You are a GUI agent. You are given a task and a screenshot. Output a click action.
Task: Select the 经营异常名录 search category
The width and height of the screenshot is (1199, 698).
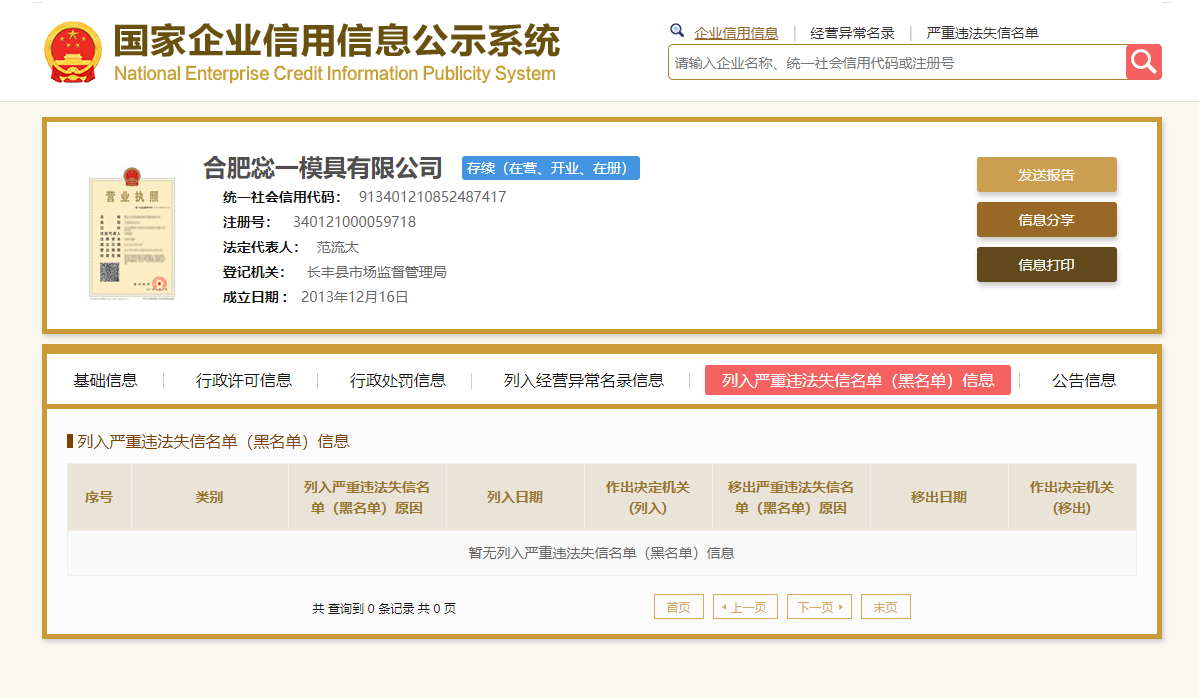pyautogui.click(x=852, y=33)
